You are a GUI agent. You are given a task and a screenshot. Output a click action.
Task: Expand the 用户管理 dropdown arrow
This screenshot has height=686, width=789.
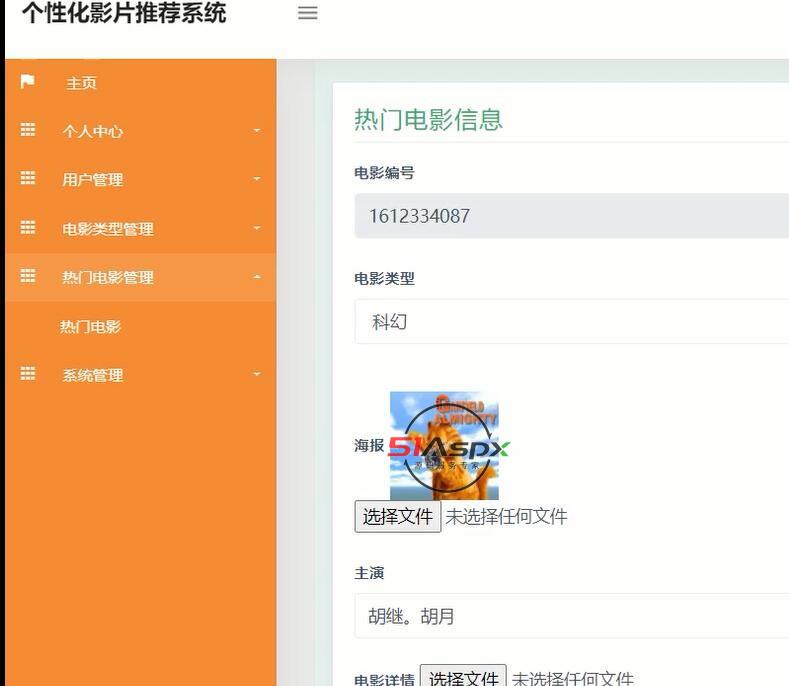pos(257,179)
